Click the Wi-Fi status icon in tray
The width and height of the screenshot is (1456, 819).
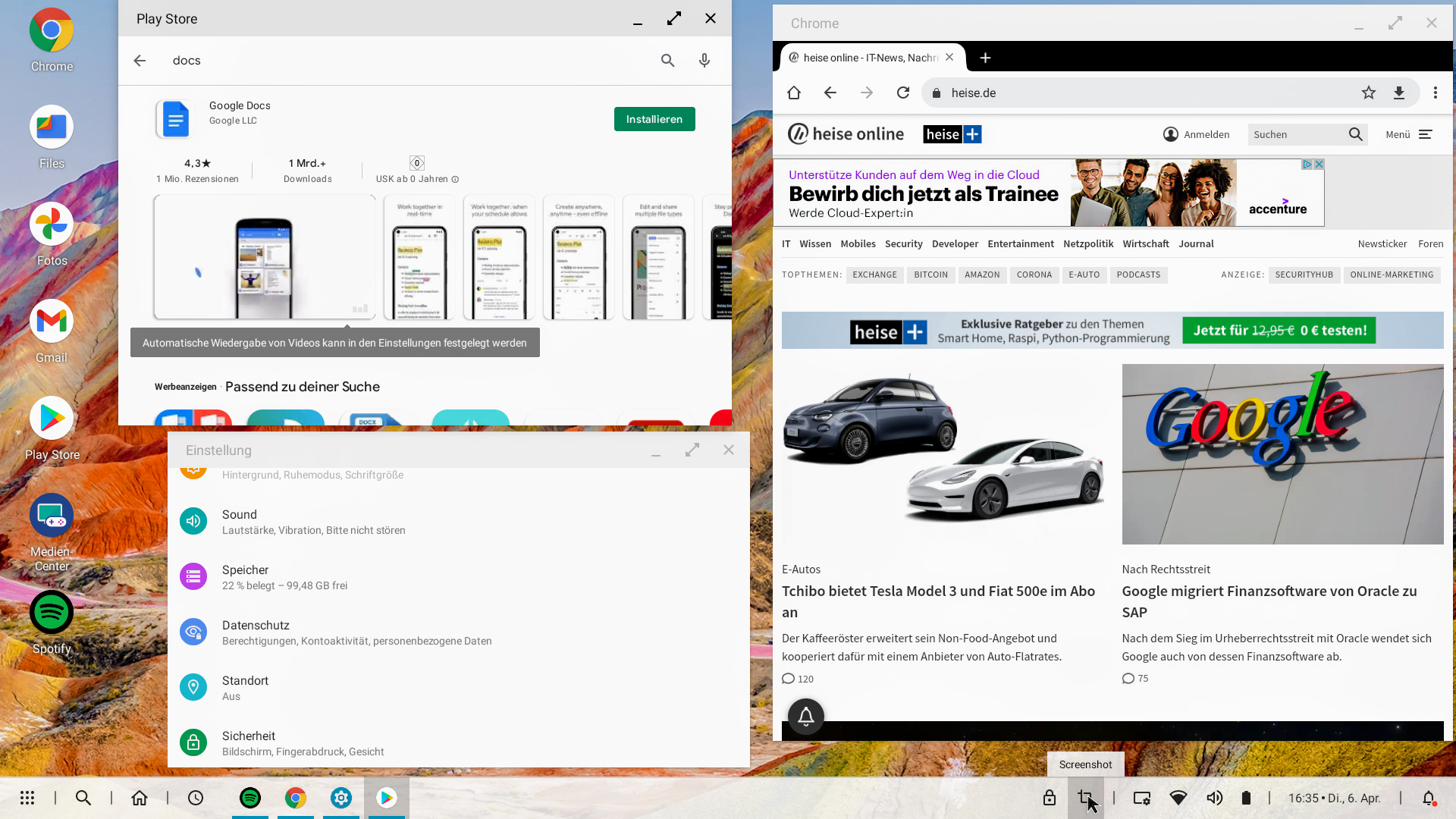(1178, 798)
